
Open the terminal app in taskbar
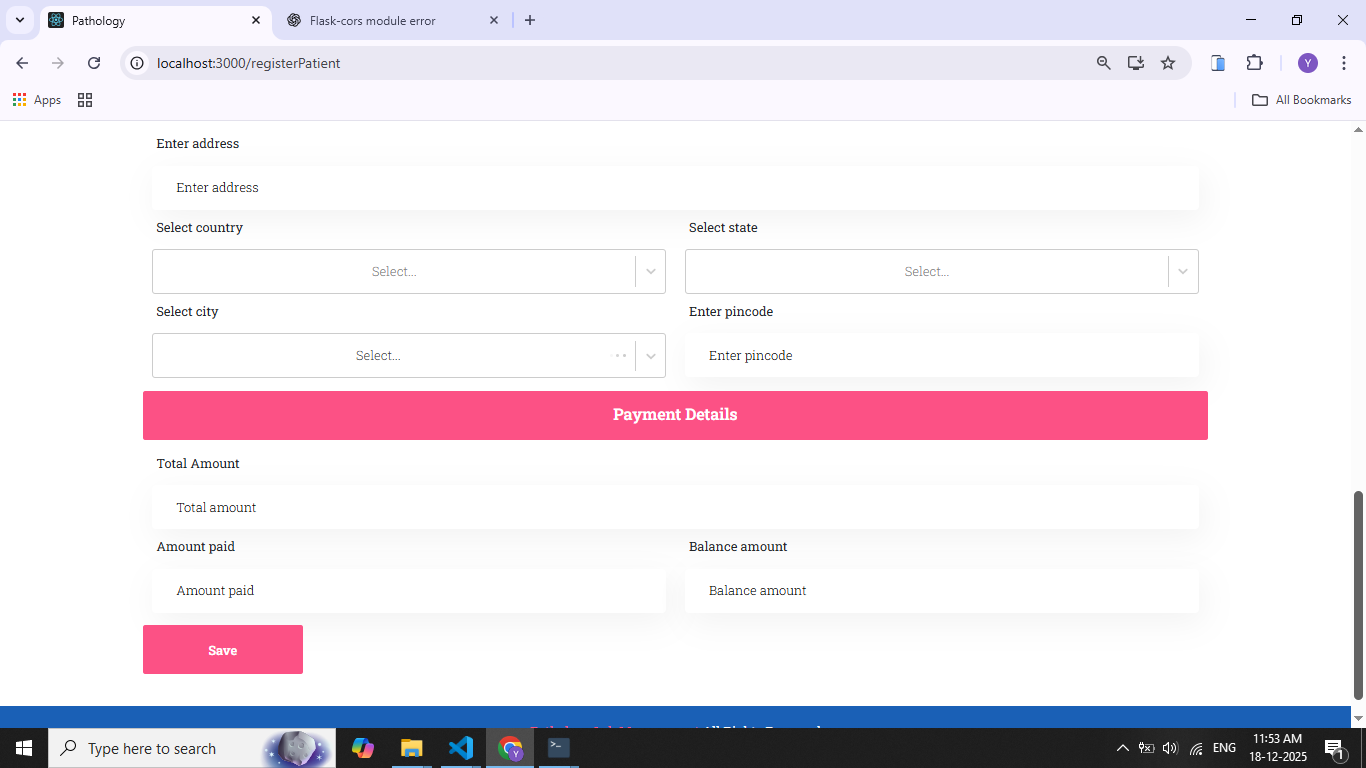point(558,748)
